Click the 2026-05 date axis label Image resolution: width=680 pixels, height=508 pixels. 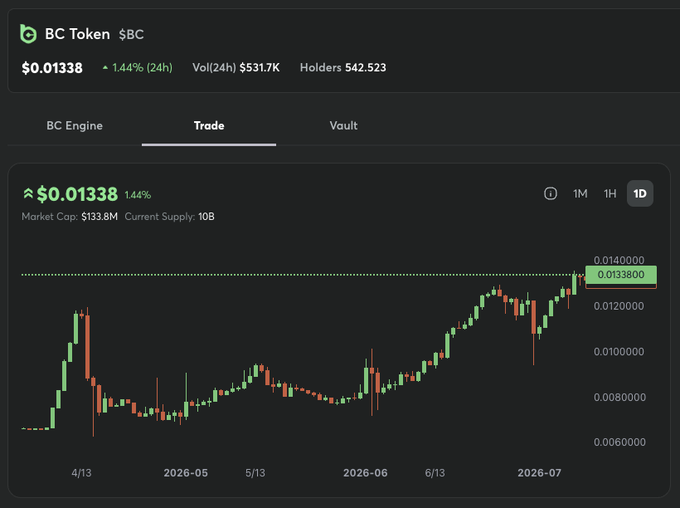[186, 473]
